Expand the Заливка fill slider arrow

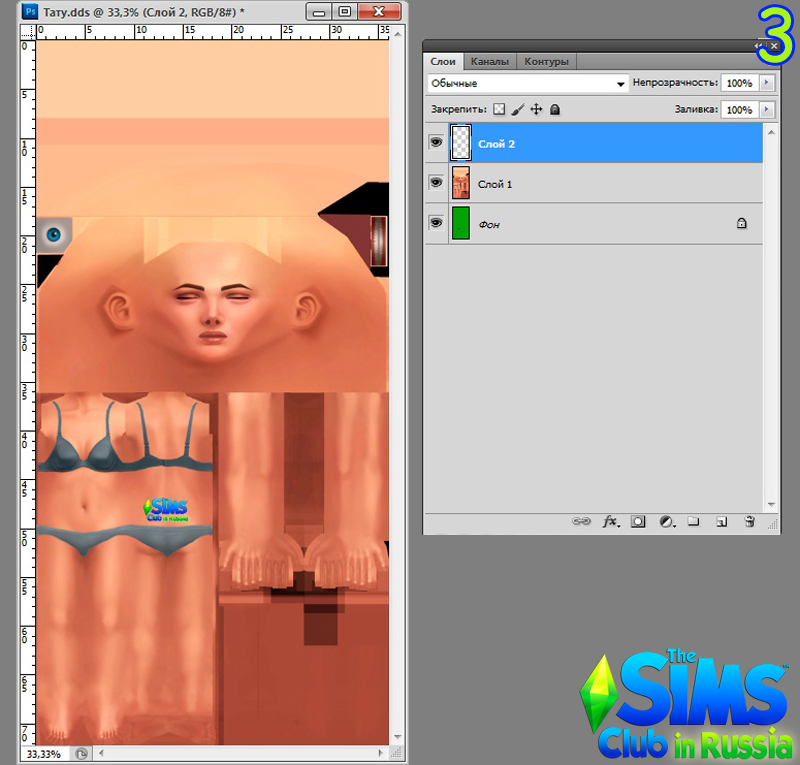pyautogui.click(x=767, y=109)
